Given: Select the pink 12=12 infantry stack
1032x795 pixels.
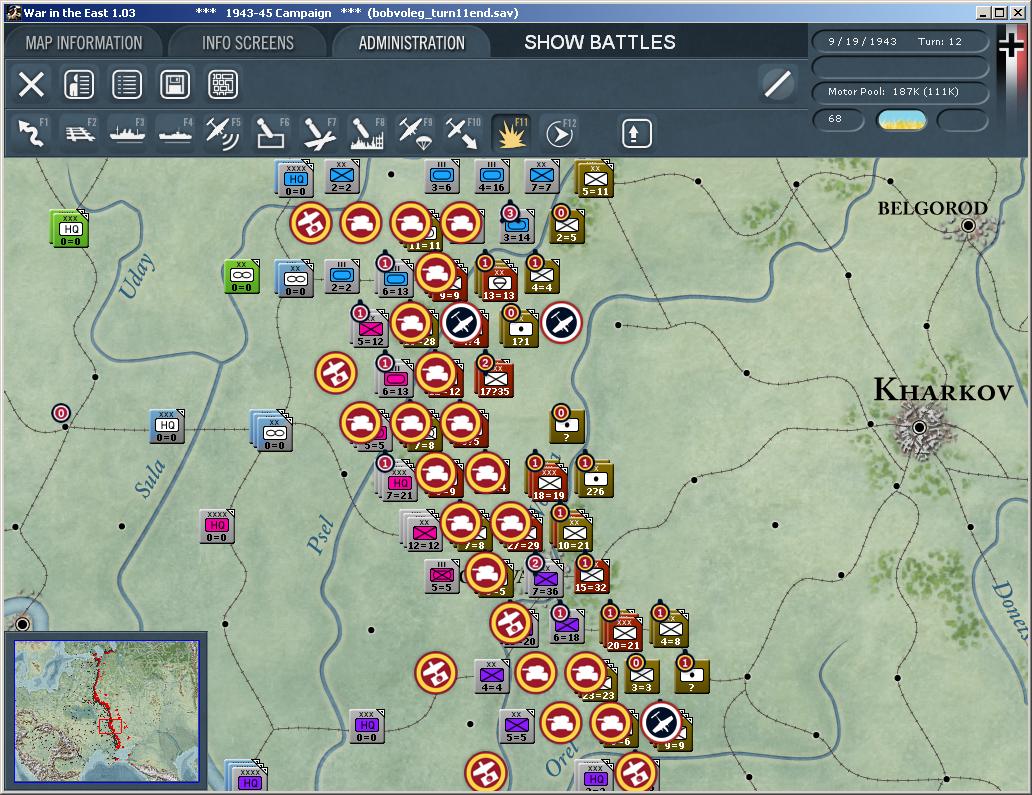Looking at the screenshot, I should pos(423,531).
